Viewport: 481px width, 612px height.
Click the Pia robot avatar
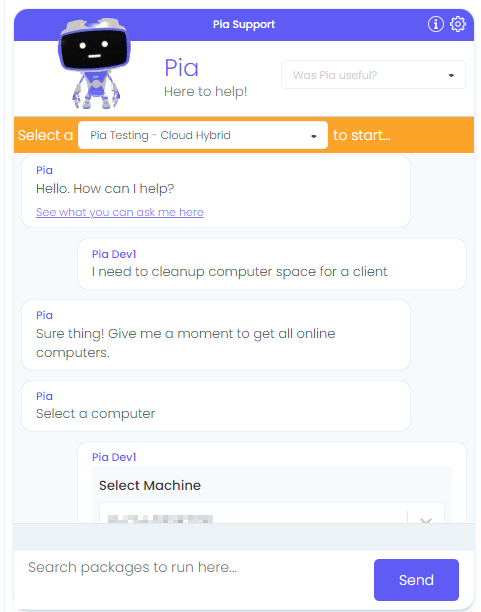click(x=95, y=63)
